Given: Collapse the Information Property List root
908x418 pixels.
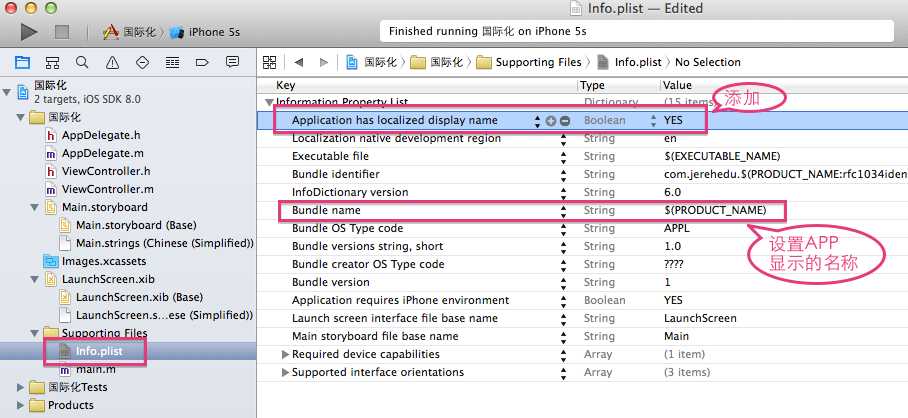Looking at the screenshot, I should click(x=269, y=102).
